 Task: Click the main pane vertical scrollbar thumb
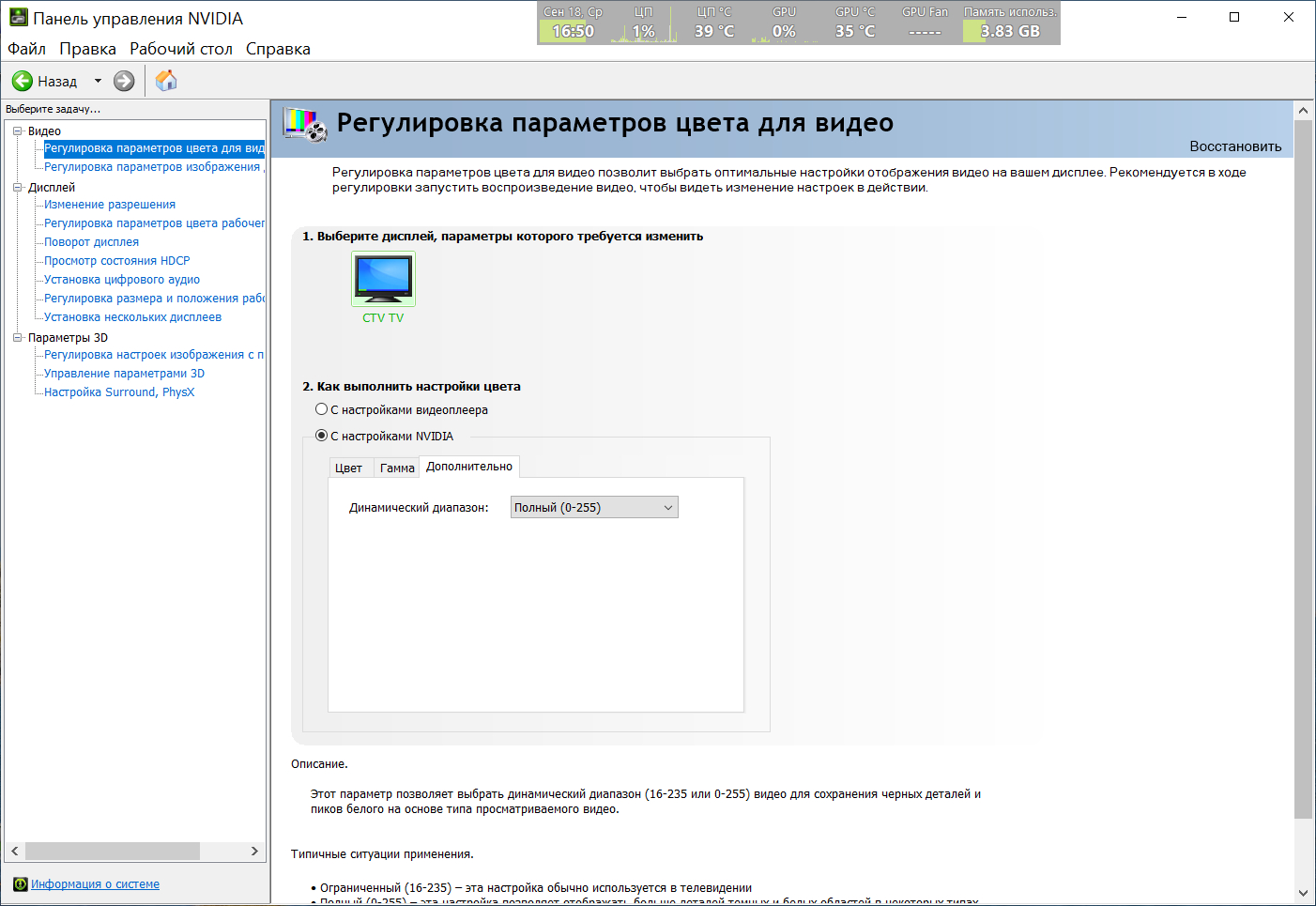point(1303,469)
